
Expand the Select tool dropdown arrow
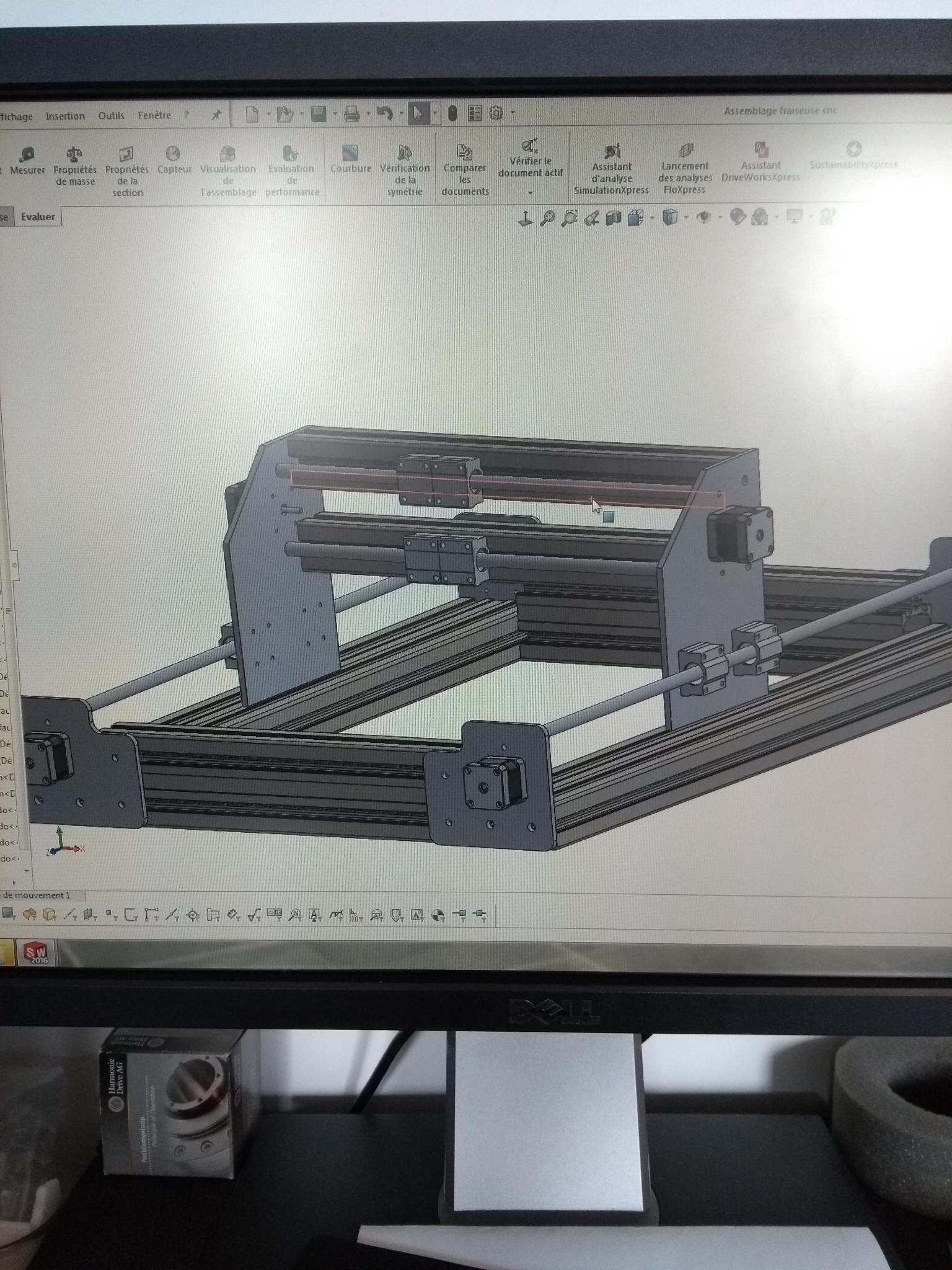pyautogui.click(x=435, y=113)
